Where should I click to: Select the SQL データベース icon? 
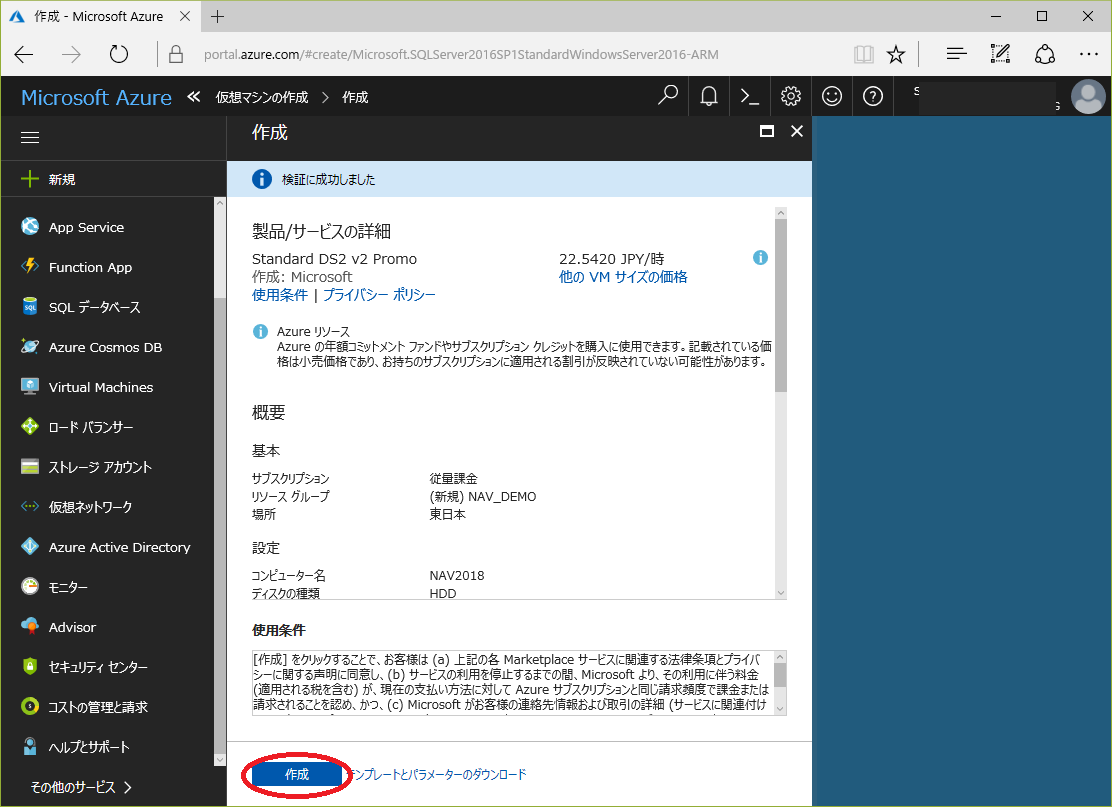[x=30, y=306]
